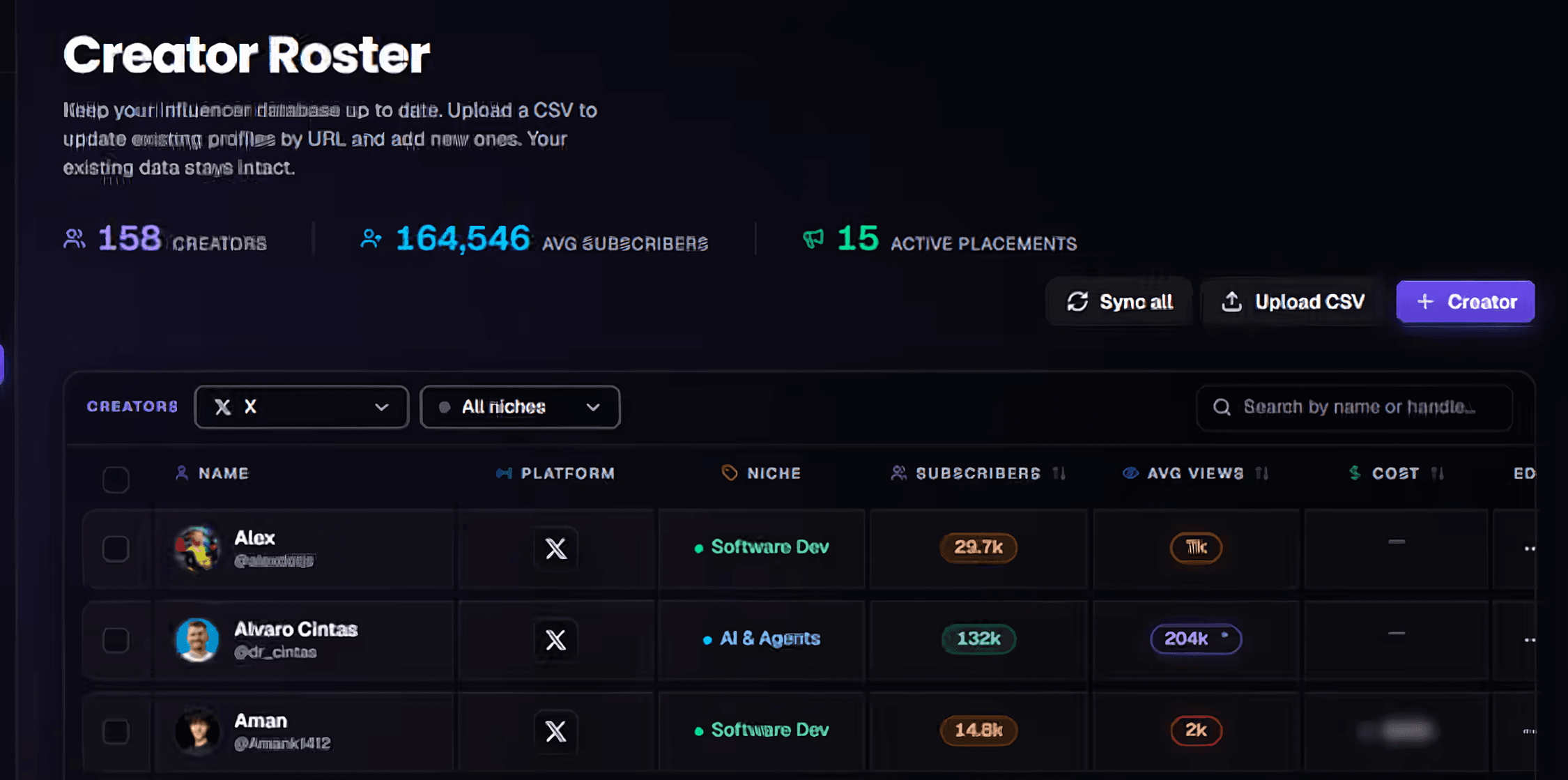
Task: Select the checkbox for Alex row
Action: pyautogui.click(x=116, y=549)
